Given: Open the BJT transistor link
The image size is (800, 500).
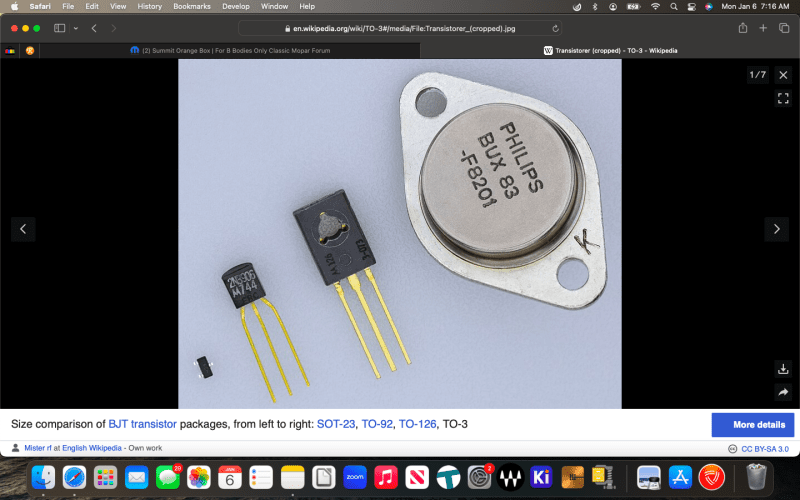Looking at the screenshot, I should [x=142, y=424].
